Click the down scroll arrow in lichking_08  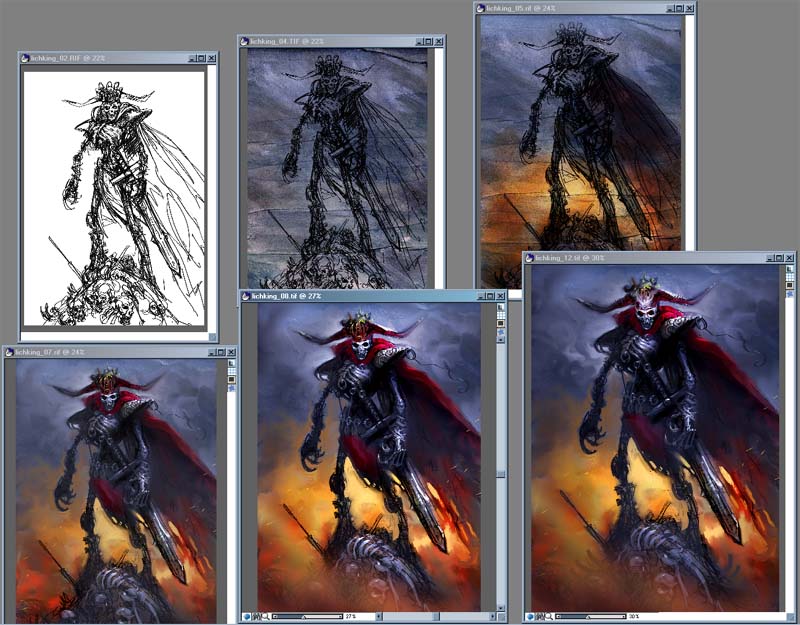pyautogui.click(x=501, y=608)
